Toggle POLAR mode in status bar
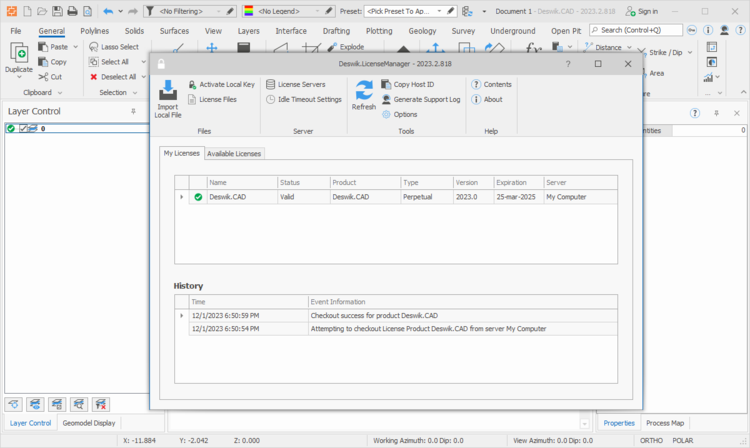The image size is (750, 448). (683, 440)
